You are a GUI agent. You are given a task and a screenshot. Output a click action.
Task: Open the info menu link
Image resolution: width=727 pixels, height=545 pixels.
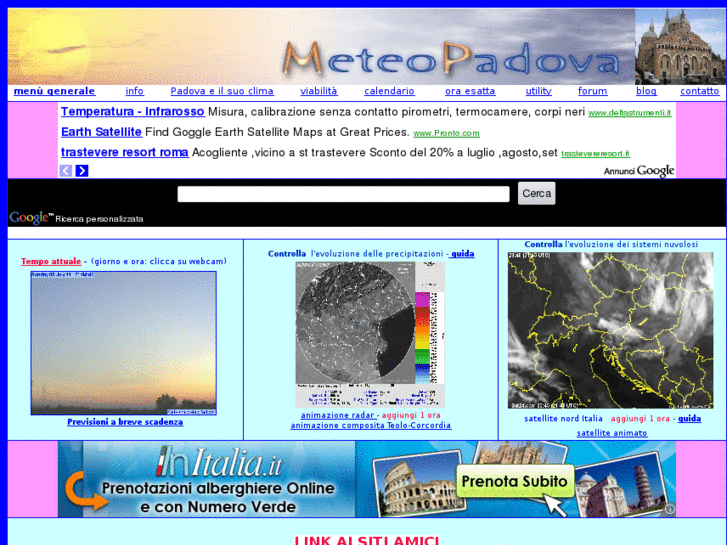point(134,91)
